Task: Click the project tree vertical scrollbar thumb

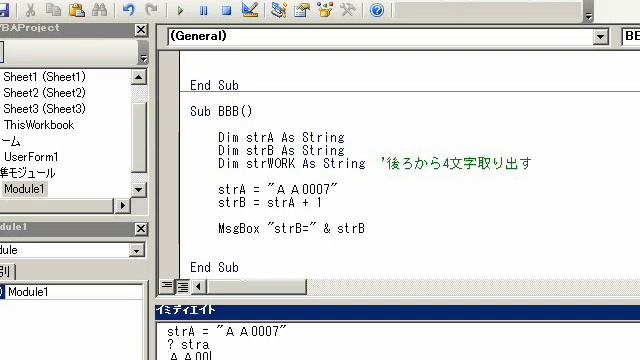Action: [139, 137]
